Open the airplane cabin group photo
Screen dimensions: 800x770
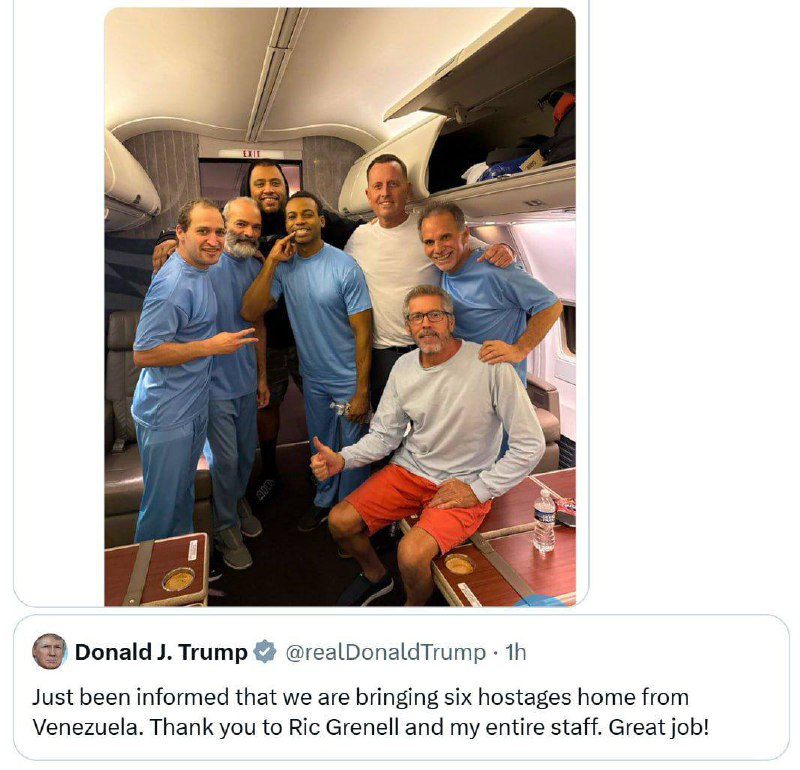click(340, 307)
